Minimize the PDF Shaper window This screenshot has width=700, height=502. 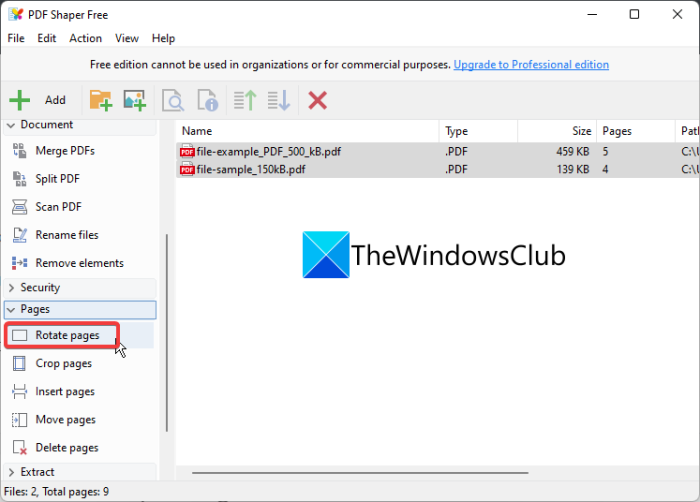(x=592, y=14)
